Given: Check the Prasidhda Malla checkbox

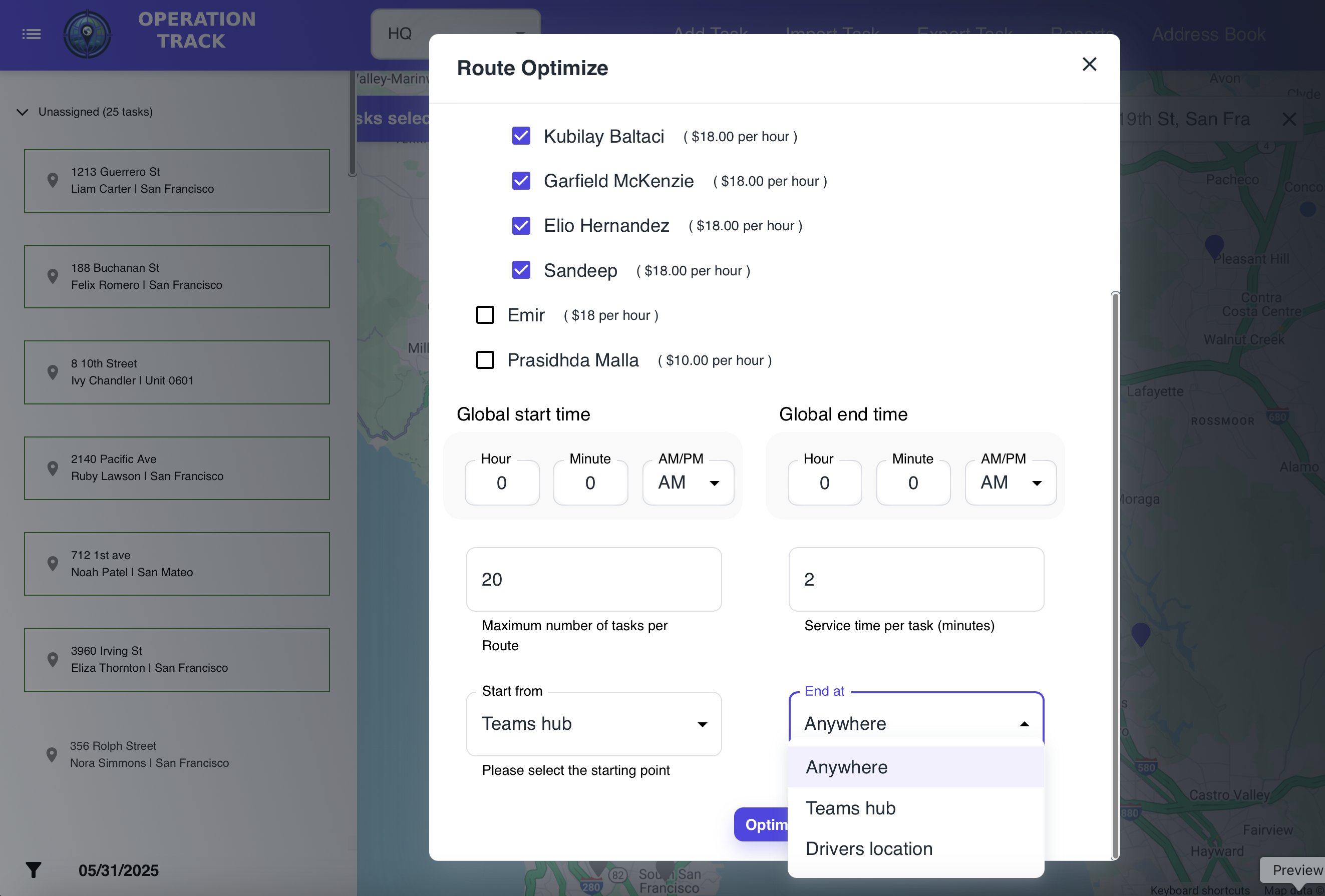Looking at the screenshot, I should [485, 360].
